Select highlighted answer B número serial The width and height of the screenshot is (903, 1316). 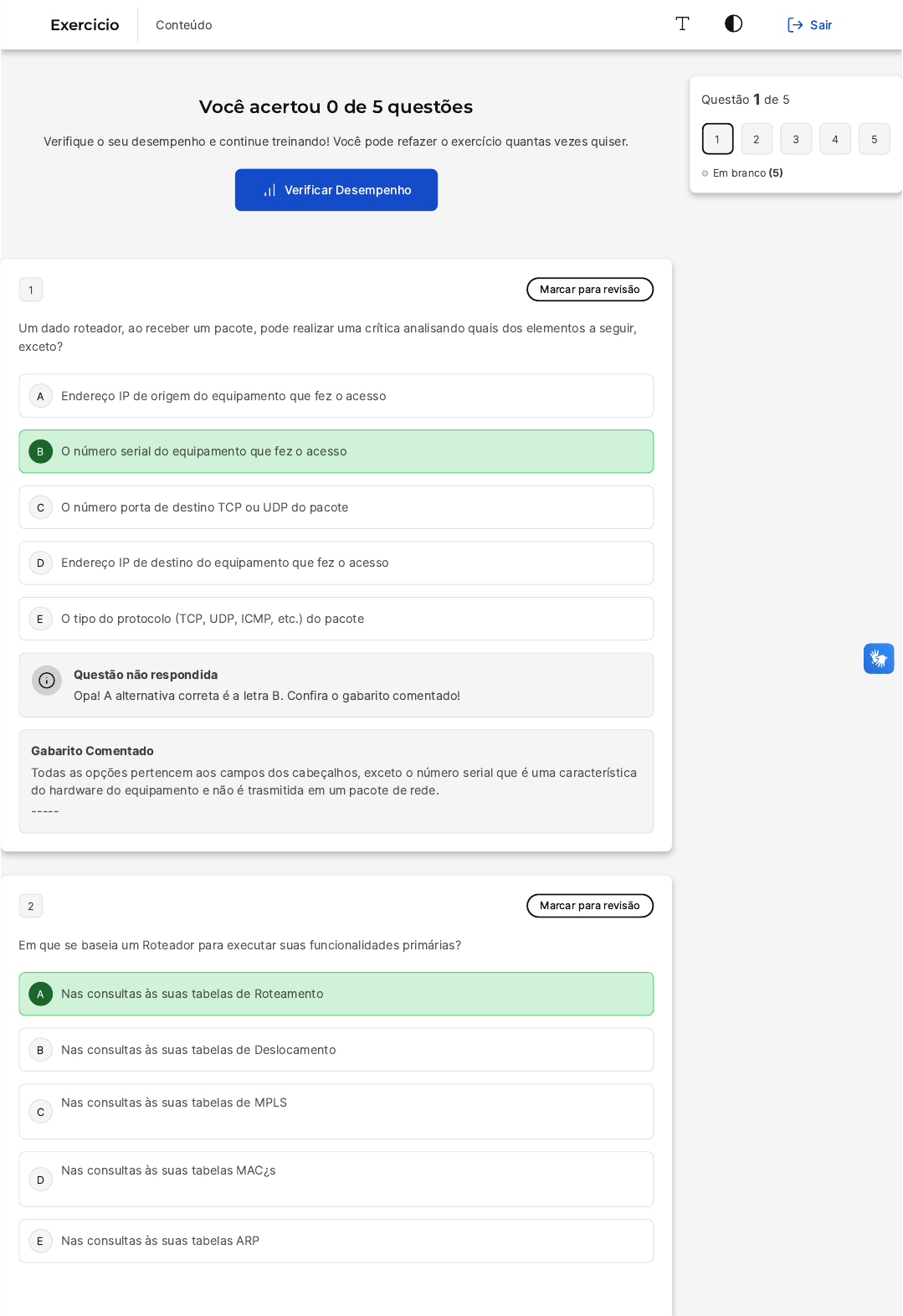(x=336, y=451)
